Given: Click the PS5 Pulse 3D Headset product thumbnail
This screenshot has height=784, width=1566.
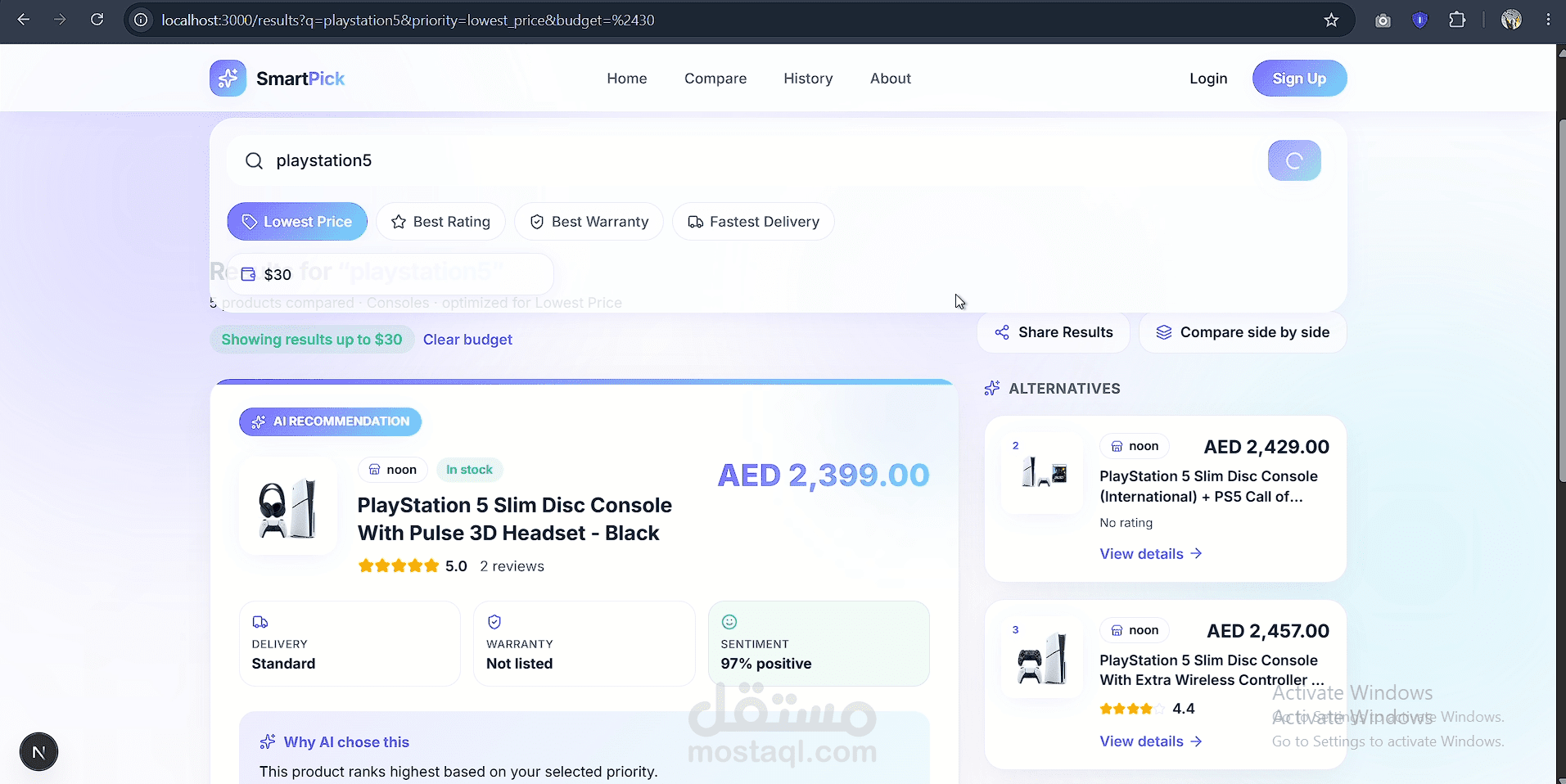Looking at the screenshot, I should [287, 506].
